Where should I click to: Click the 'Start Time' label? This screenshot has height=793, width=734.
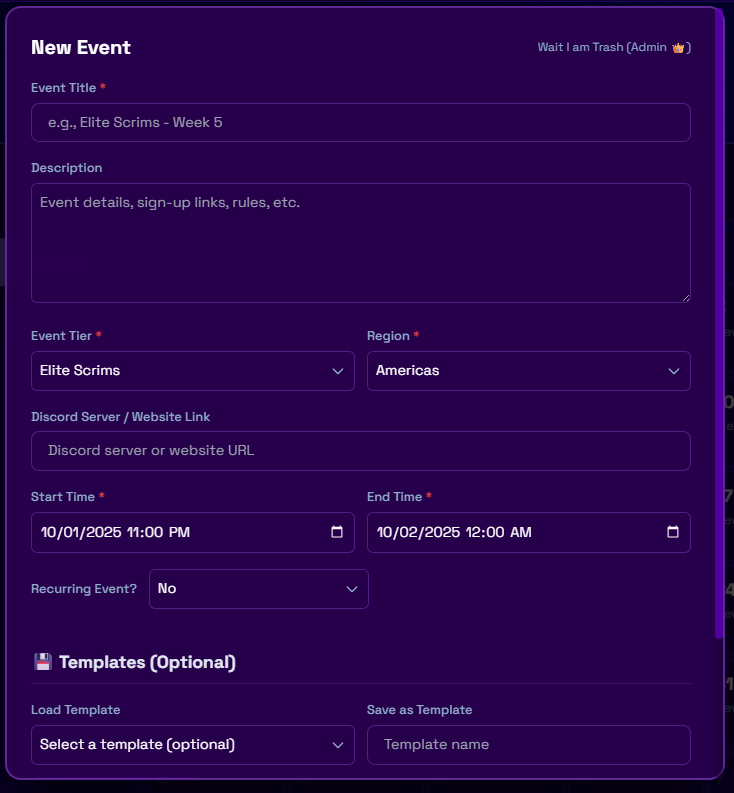click(63, 497)
